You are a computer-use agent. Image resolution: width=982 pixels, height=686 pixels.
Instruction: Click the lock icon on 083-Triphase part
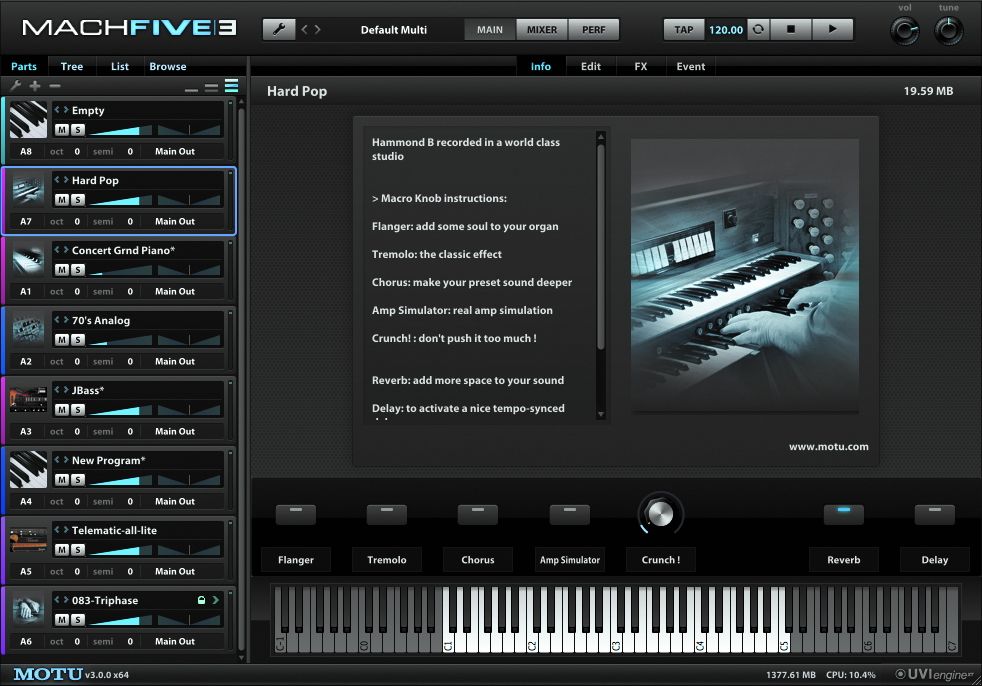(202, 600)
